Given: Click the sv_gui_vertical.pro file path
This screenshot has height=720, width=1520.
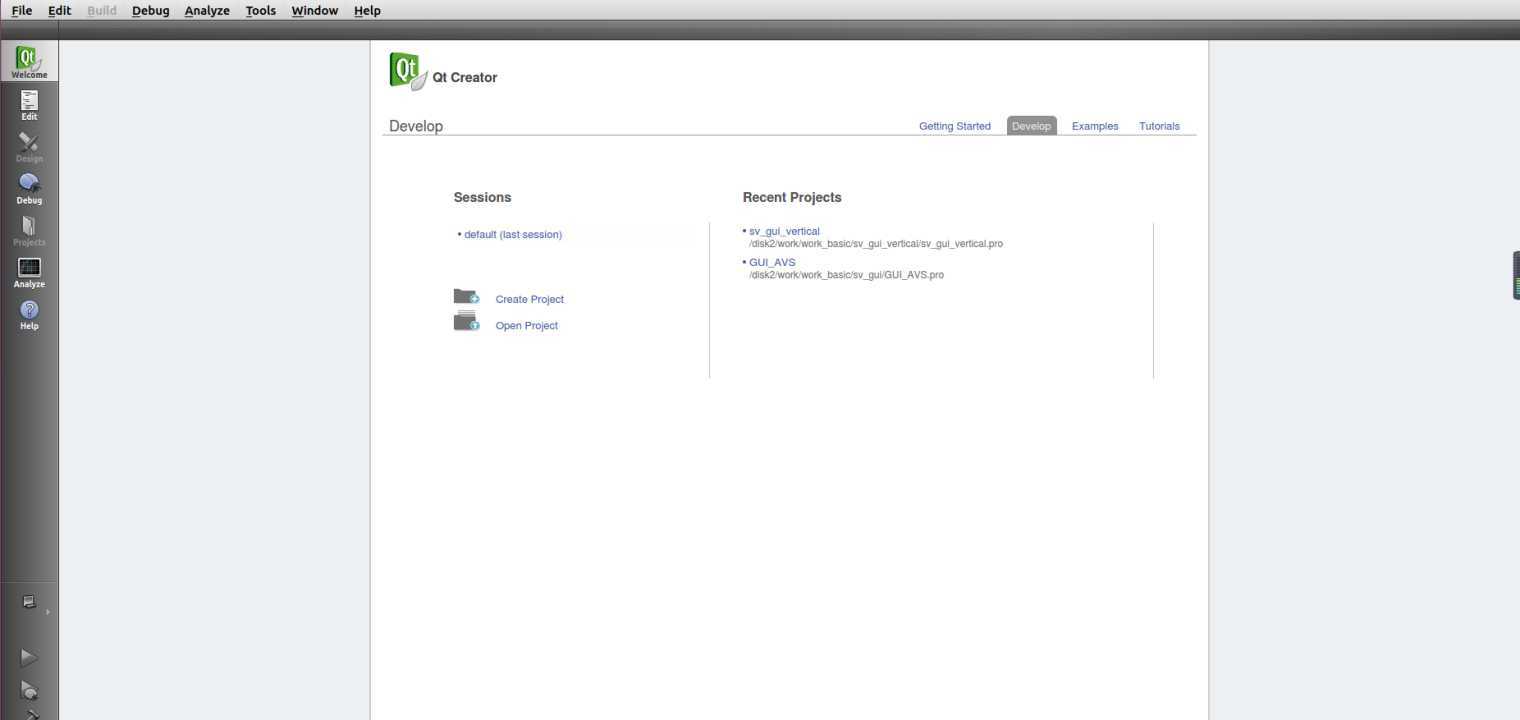Looking at the screenshot, I should pos(876,244).
